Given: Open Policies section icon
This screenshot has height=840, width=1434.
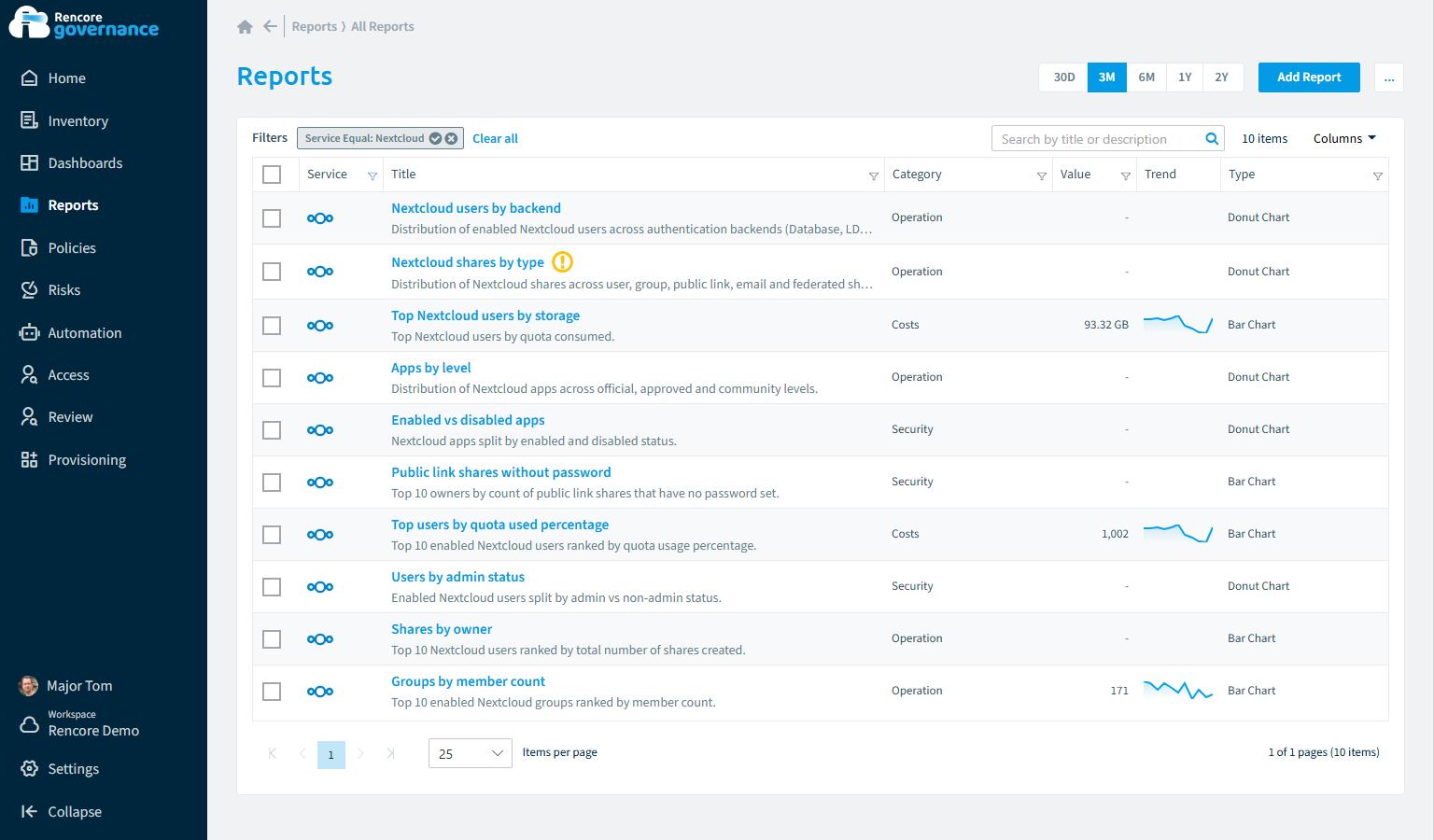Looking at the screenshot, I should click(x=30, y=248).
